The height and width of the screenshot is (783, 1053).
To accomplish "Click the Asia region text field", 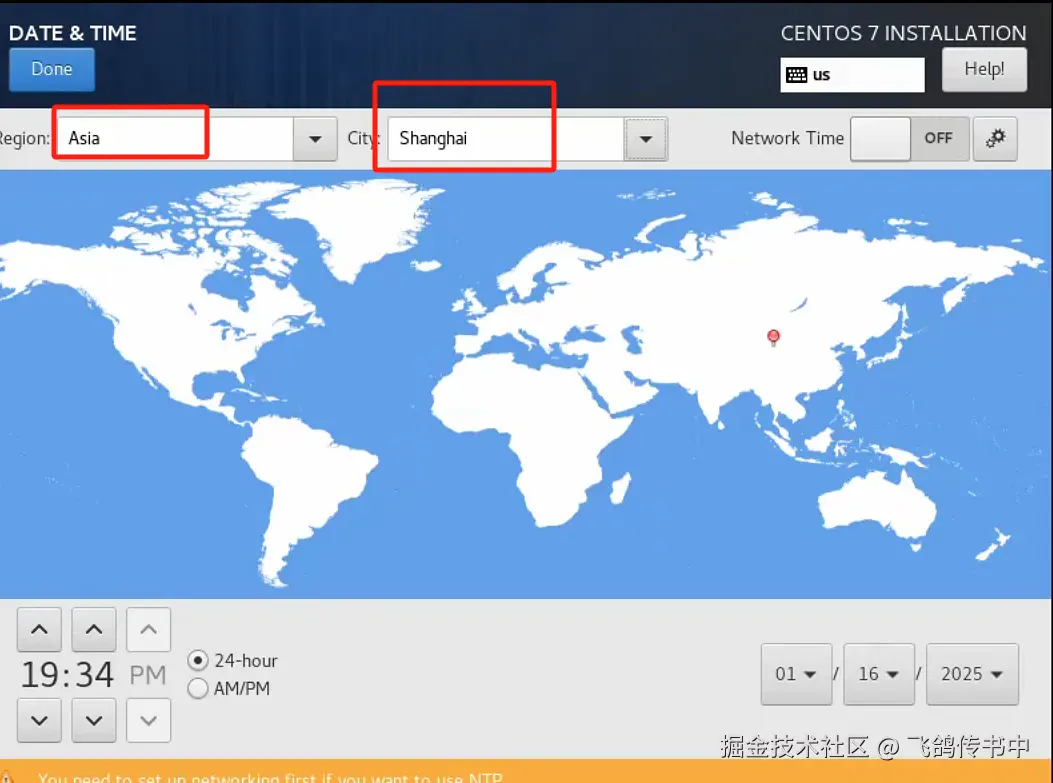I will click(x=175, y=139).
